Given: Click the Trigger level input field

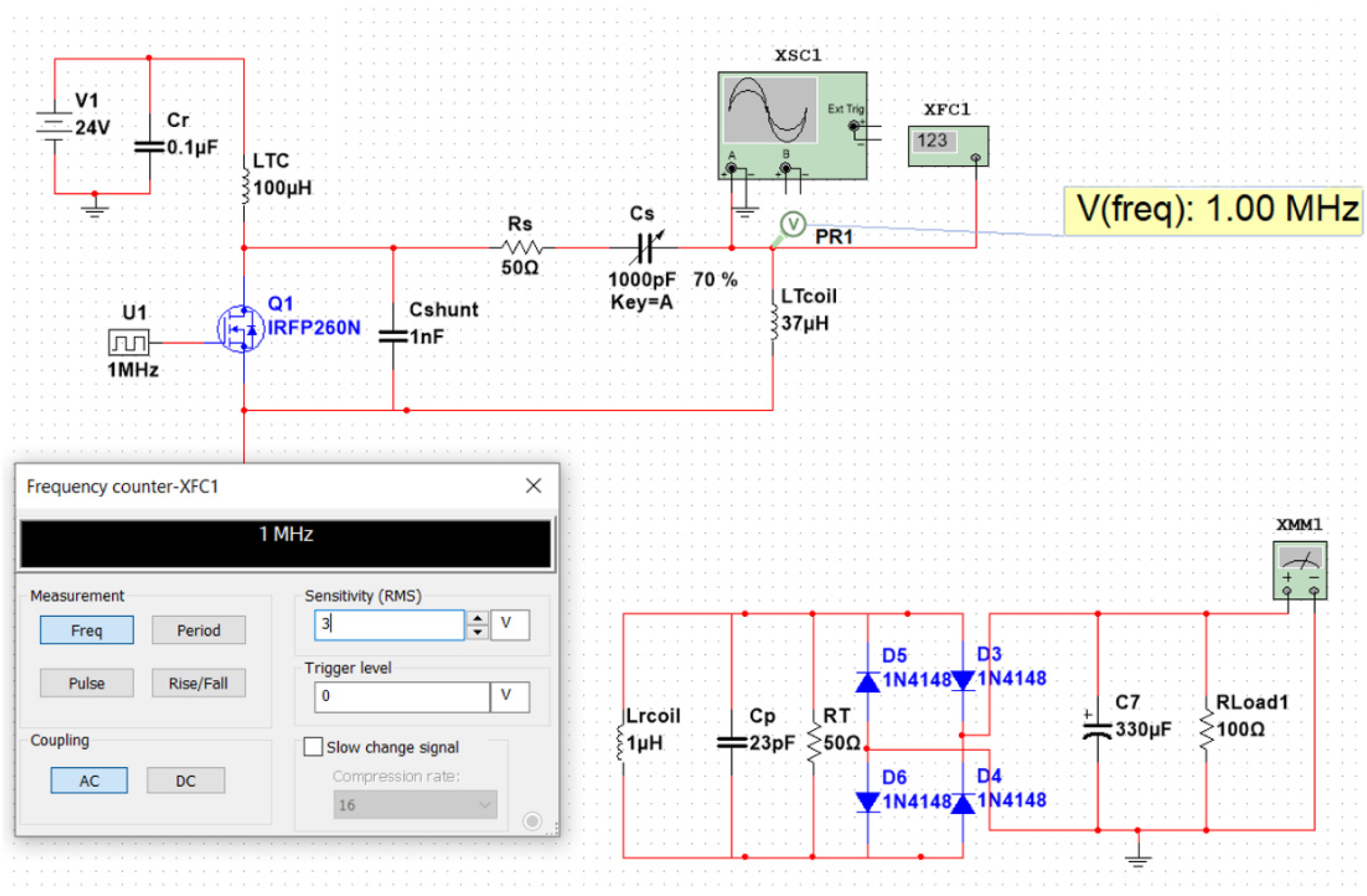Looking at the screenshot, I should click(401, 697).
